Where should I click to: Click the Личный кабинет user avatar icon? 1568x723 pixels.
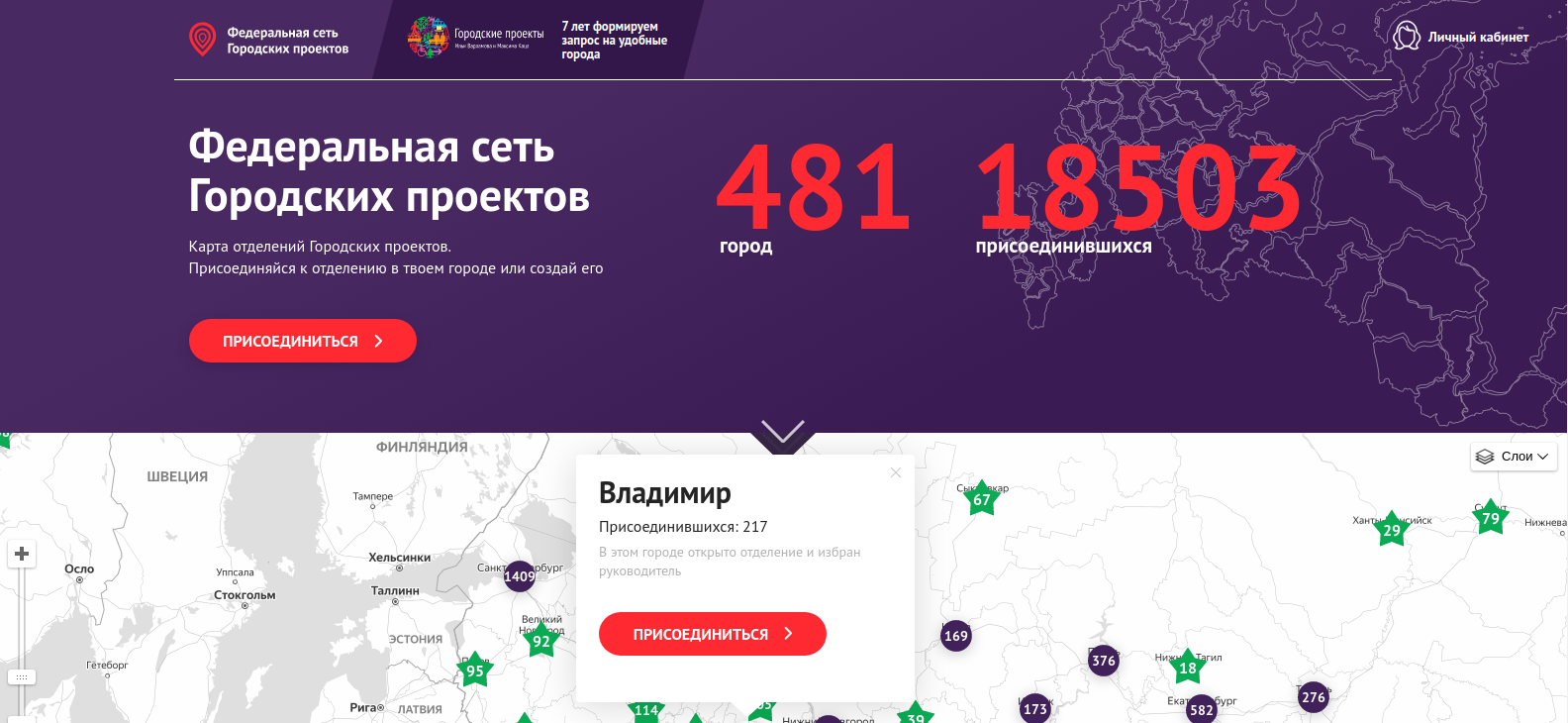[x=1406, y=36]
